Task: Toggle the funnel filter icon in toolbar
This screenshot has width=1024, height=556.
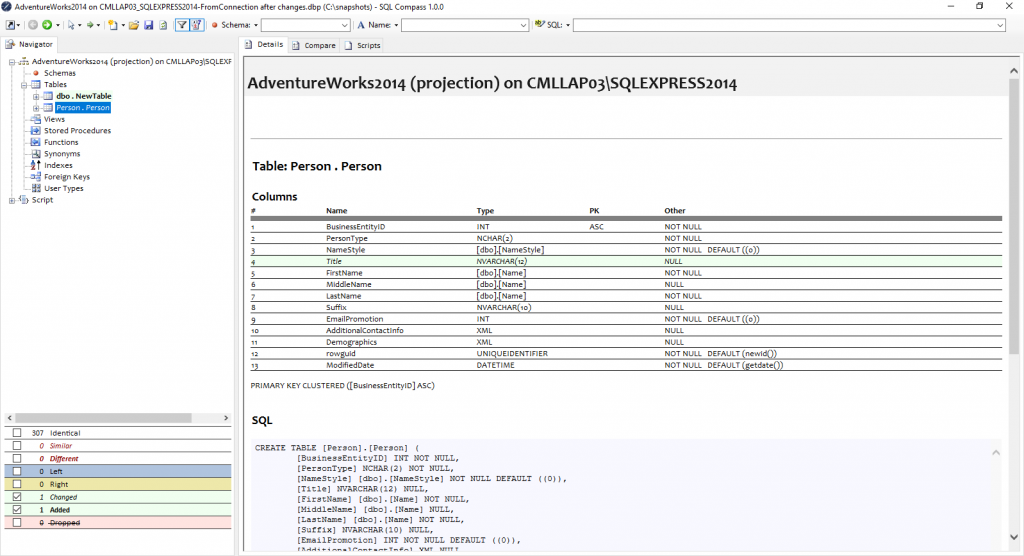Action: [182, 25]
